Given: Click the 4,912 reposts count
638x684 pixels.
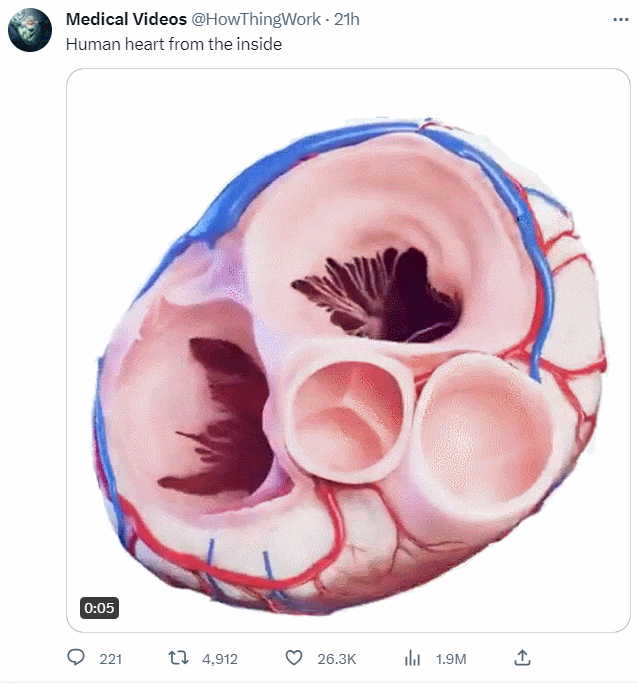Looking at the screenshot, I should click(220, 659).
